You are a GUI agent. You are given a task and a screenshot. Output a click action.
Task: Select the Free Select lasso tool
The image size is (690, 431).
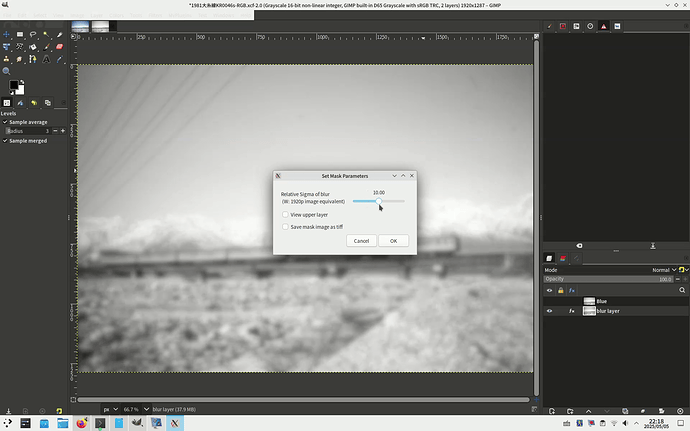[x=33, y=34]
